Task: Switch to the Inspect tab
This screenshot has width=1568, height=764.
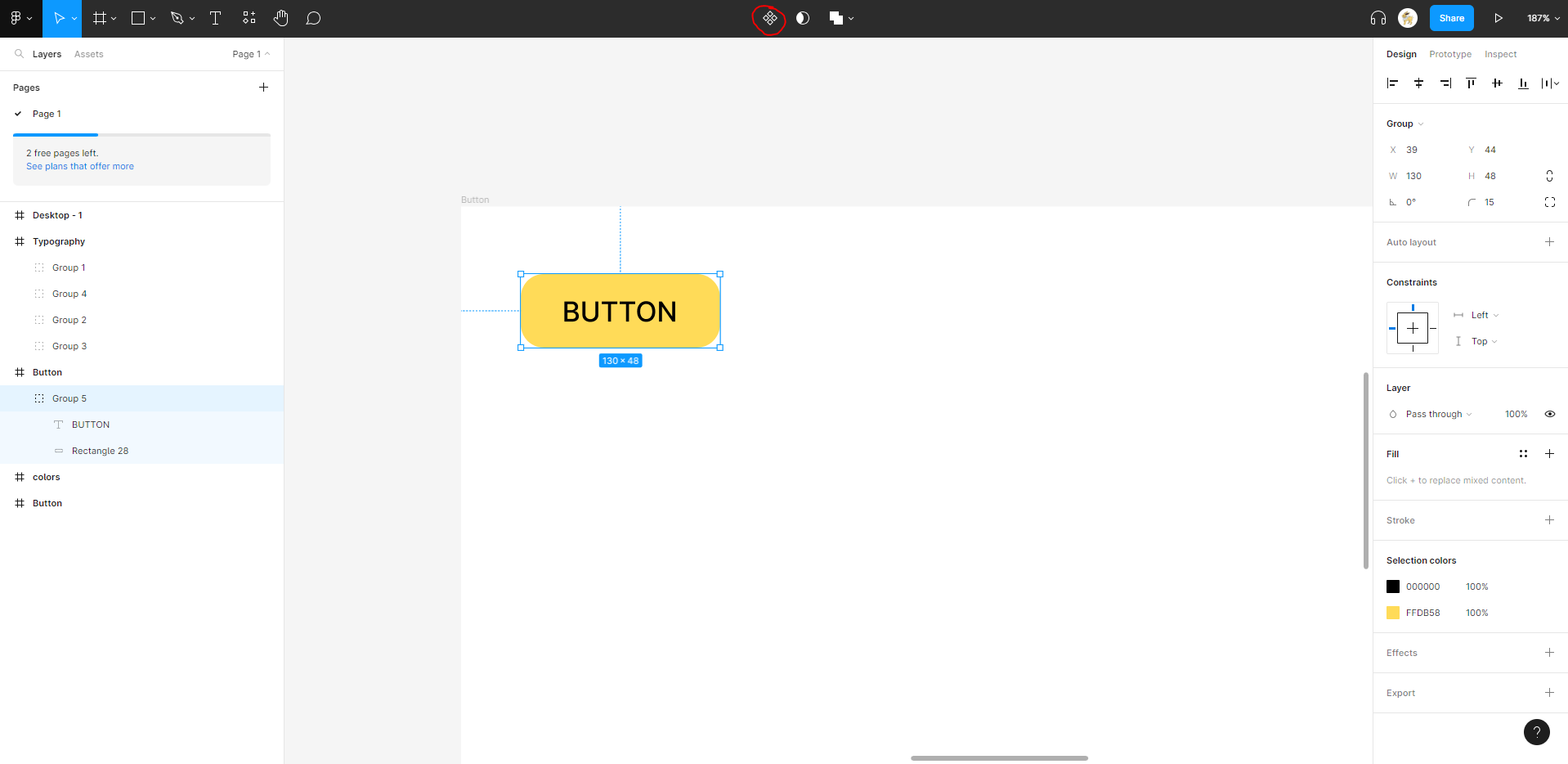Action: (1500, 54)
